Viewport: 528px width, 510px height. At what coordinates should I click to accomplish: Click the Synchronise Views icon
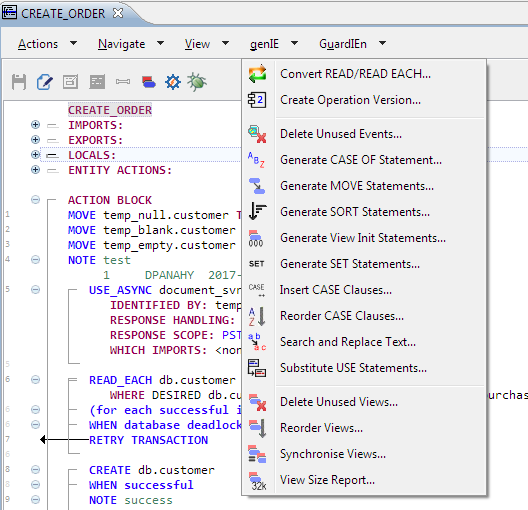pyautogui.click(x=257, y=454)
